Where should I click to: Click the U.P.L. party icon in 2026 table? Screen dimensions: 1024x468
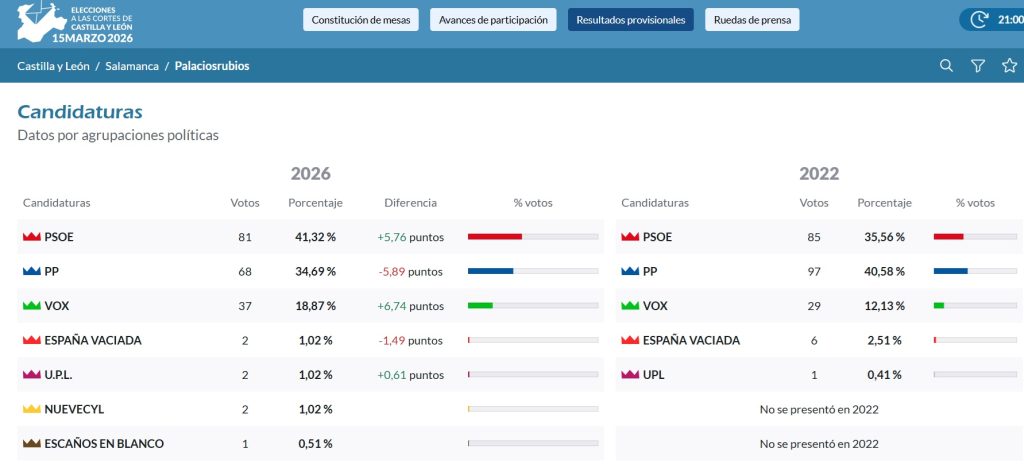point(31,375)
